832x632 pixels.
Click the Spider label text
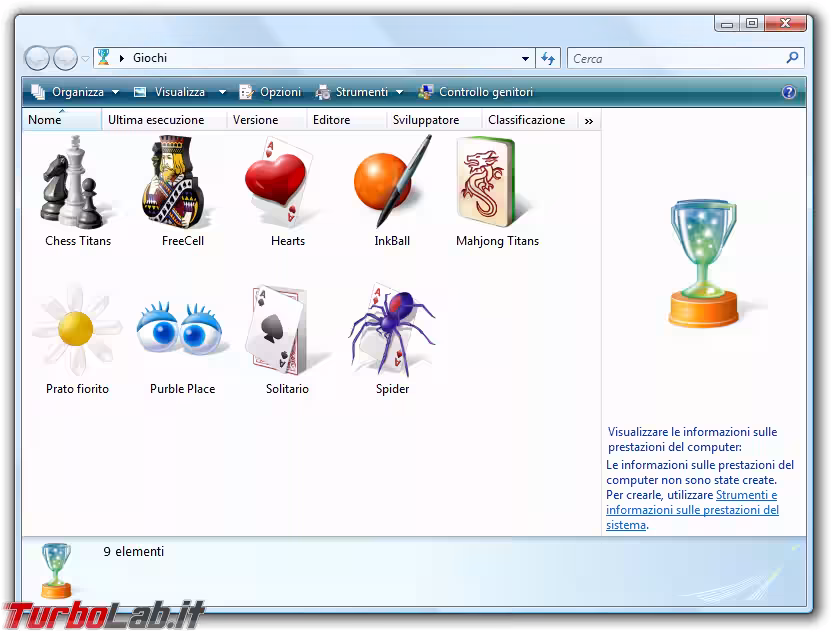pos(393,389)
